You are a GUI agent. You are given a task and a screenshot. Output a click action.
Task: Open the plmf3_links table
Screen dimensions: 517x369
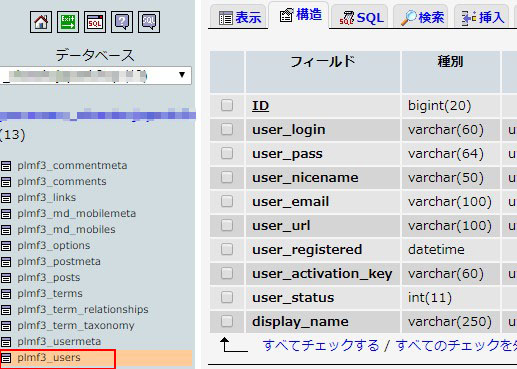click(x=47, y=198)
